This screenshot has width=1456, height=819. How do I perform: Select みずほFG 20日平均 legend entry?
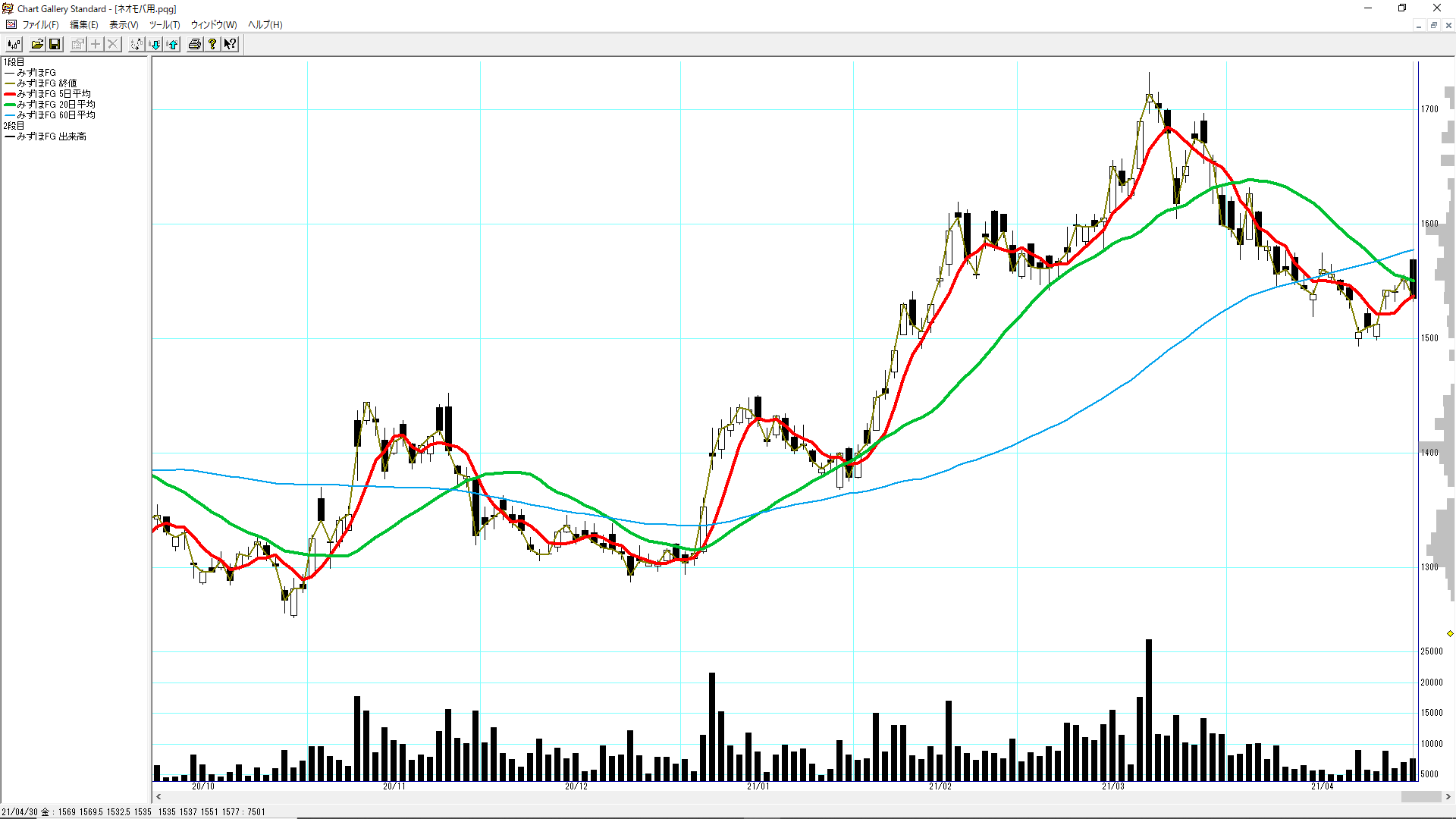coord(55,104)
